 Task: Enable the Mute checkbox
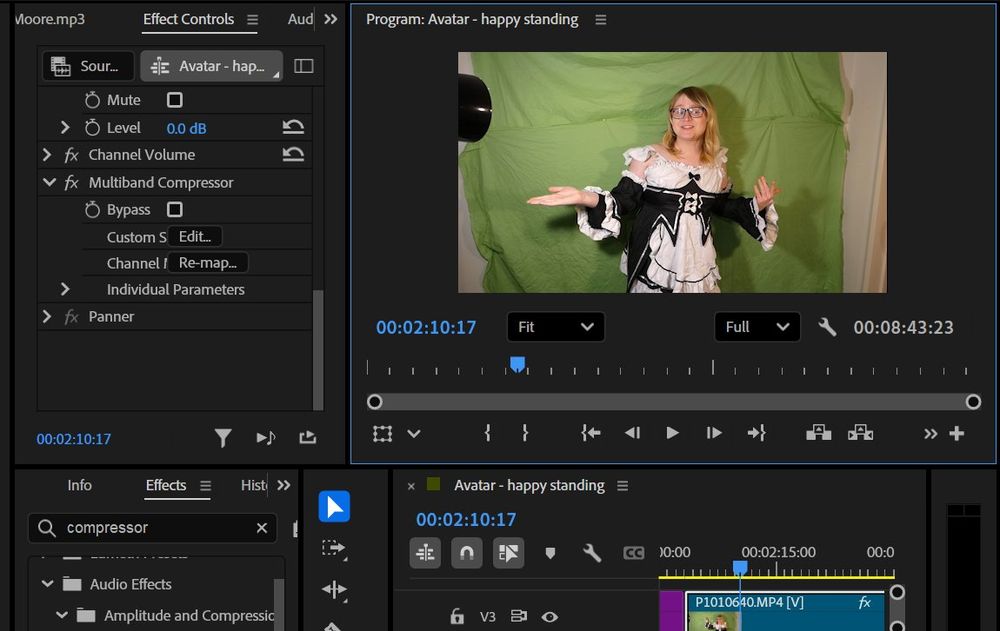click(x=175, y=100)
